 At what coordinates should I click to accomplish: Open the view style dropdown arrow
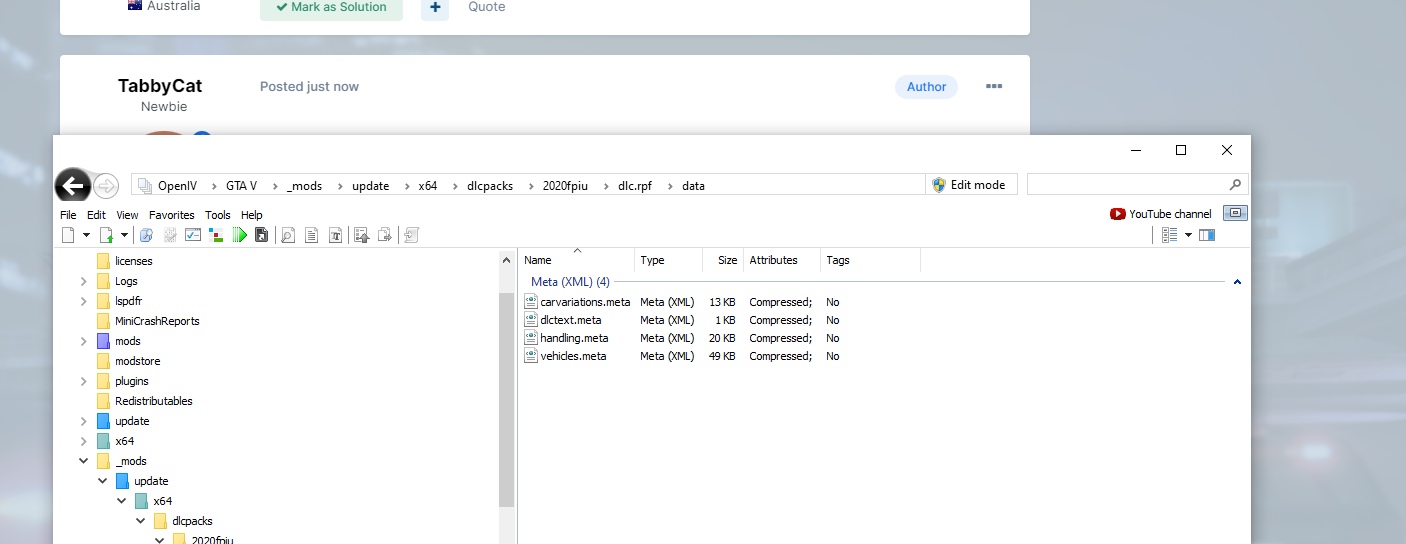coord(1188,235)
